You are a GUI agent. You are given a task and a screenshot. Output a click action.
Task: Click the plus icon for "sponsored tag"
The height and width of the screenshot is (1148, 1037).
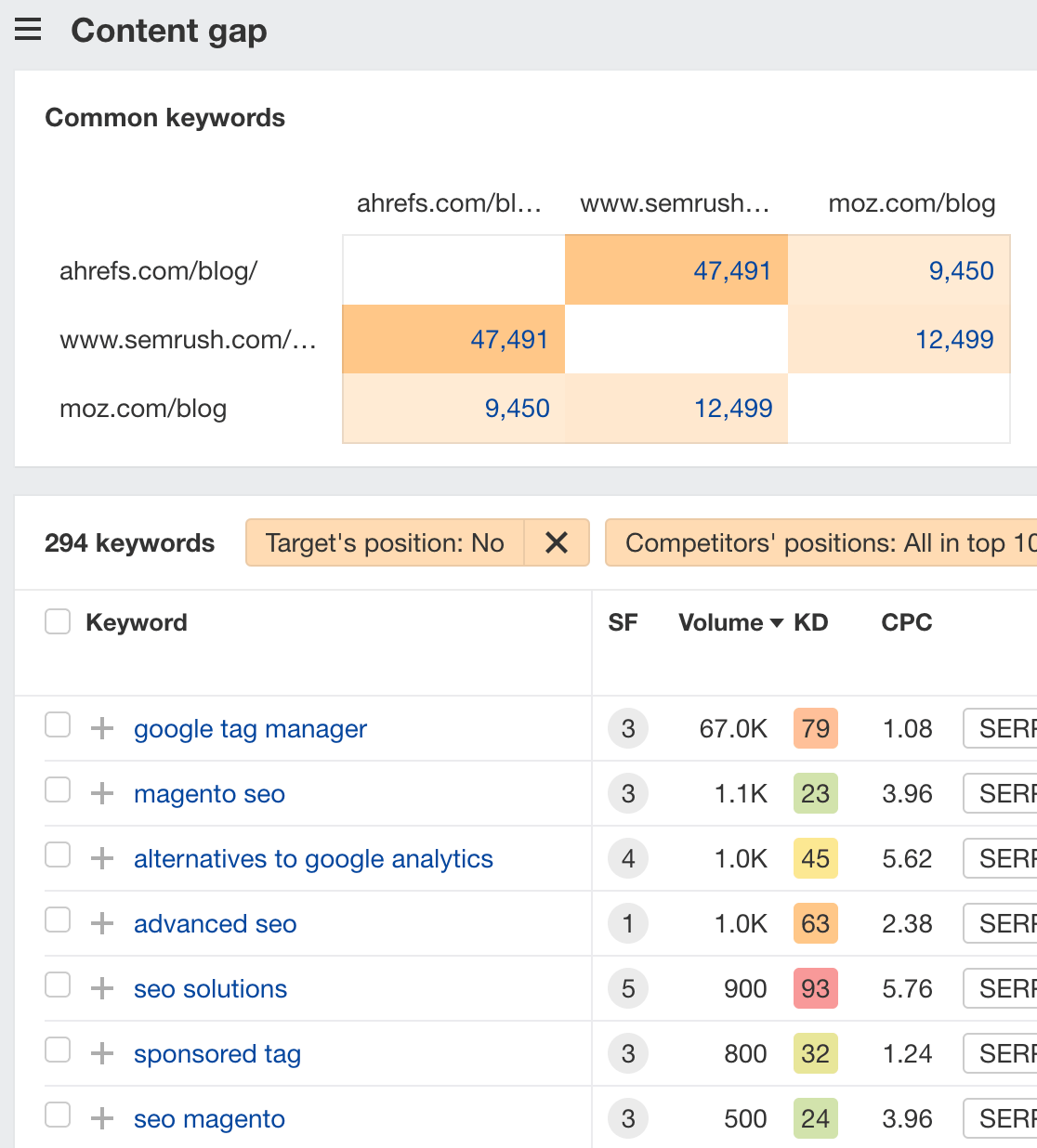101,1053
